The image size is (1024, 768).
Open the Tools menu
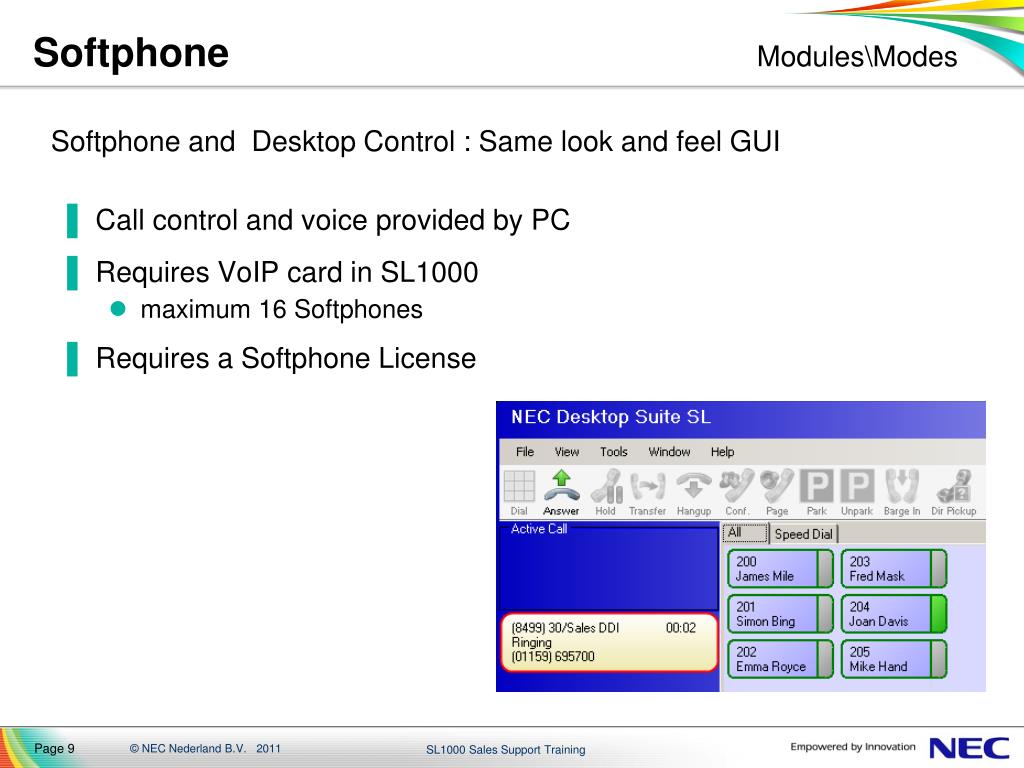click(x=613, y=452)
